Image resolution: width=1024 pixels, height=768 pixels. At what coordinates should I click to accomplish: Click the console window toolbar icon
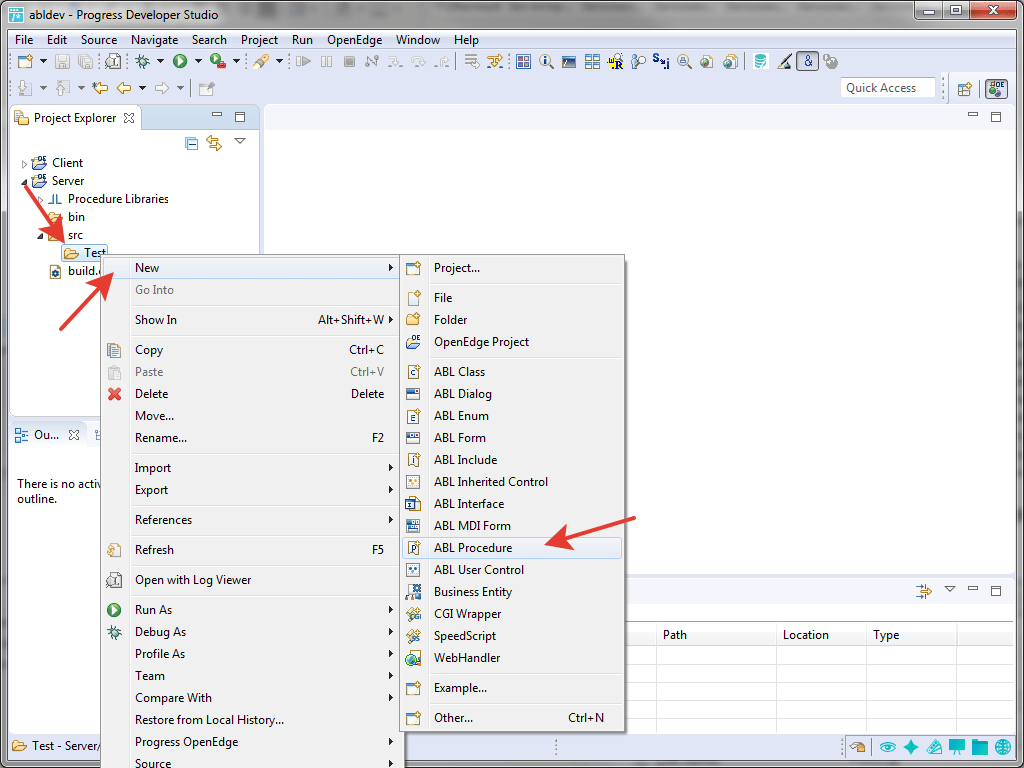coord(569,61)
